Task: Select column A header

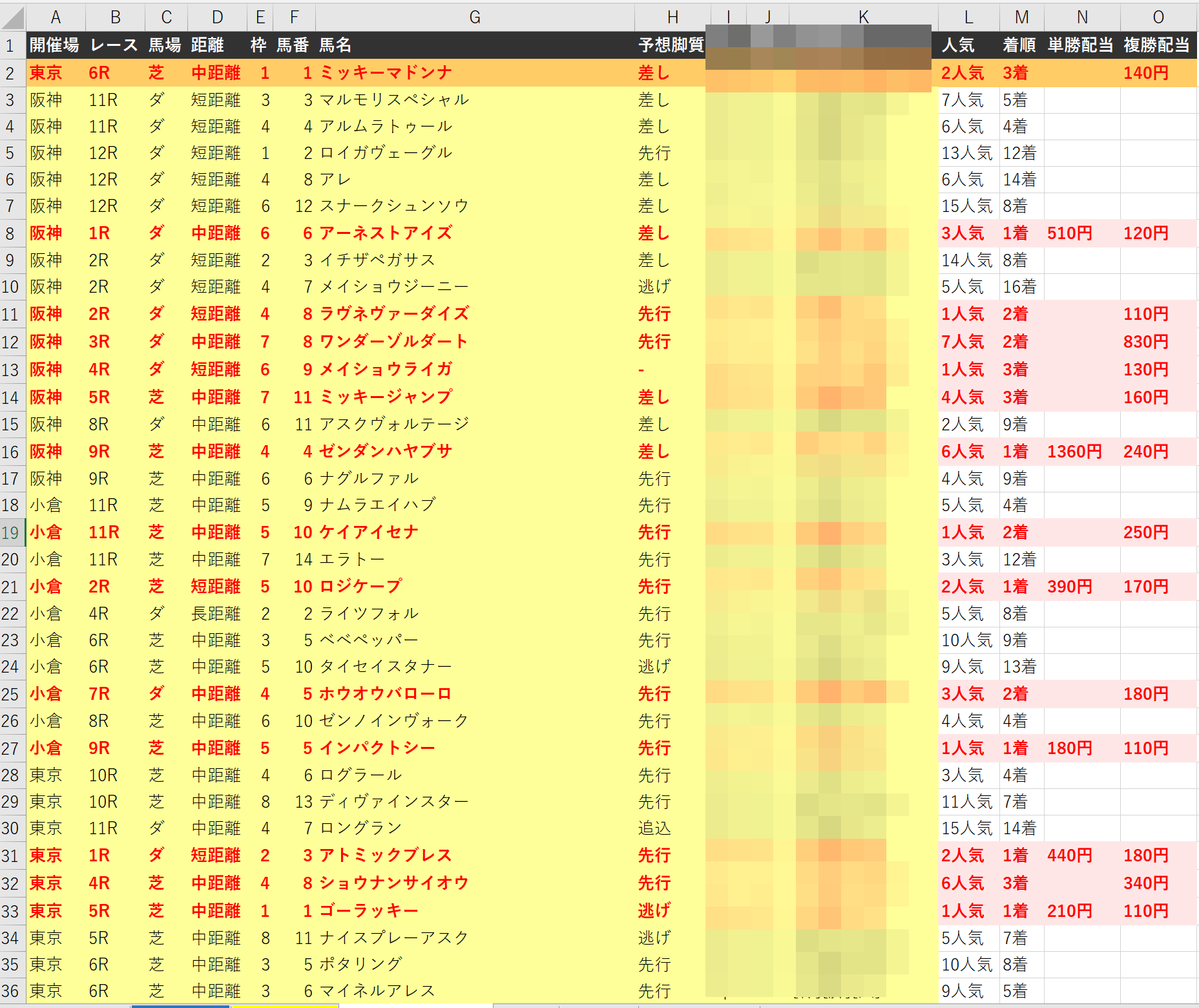Action: click(x=56, y=17)
